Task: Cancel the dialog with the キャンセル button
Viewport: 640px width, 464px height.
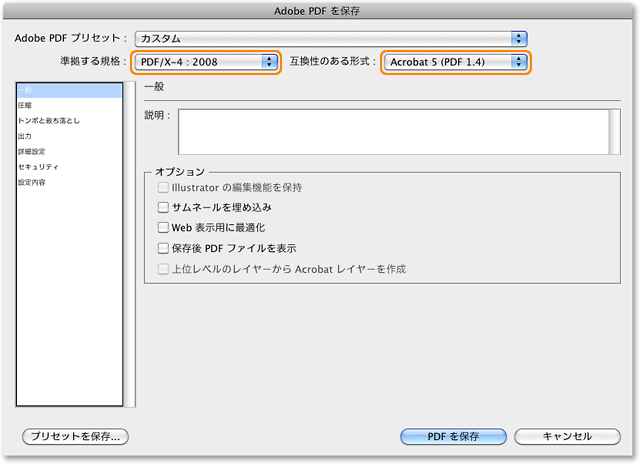Action: coord(567,436)
